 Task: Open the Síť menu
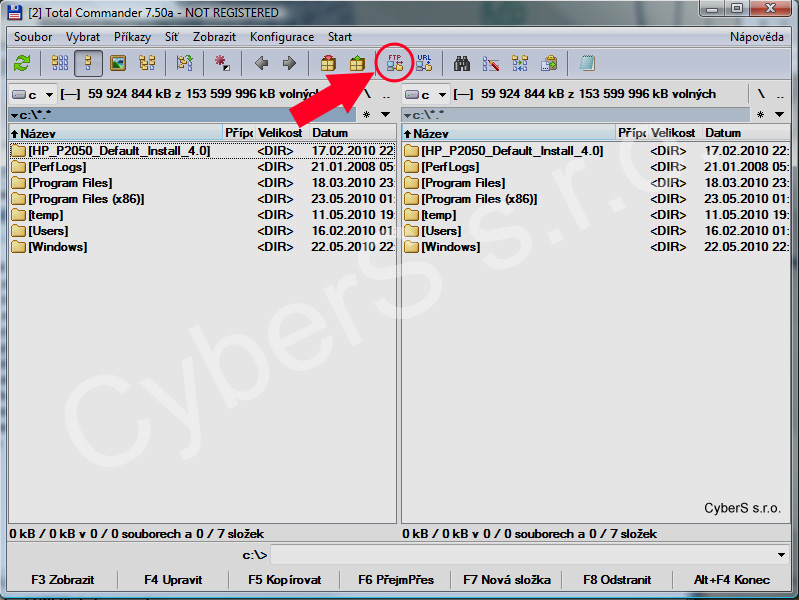click(x=172, y=37)
